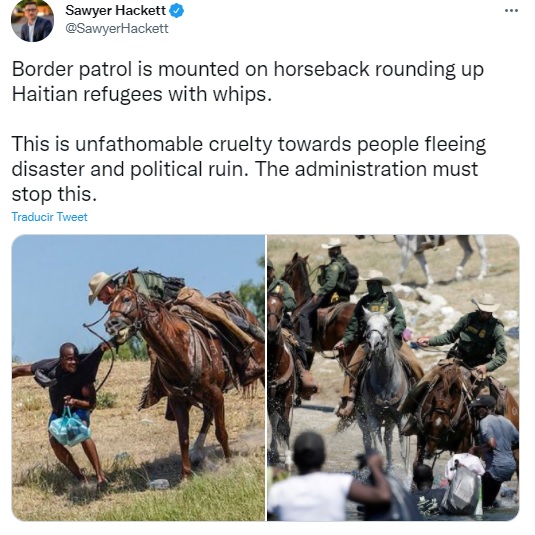The height and width of the screenshot is (535, 535).
Task: Click the blue verified badge icon
Action: click(x=176, y=11)
